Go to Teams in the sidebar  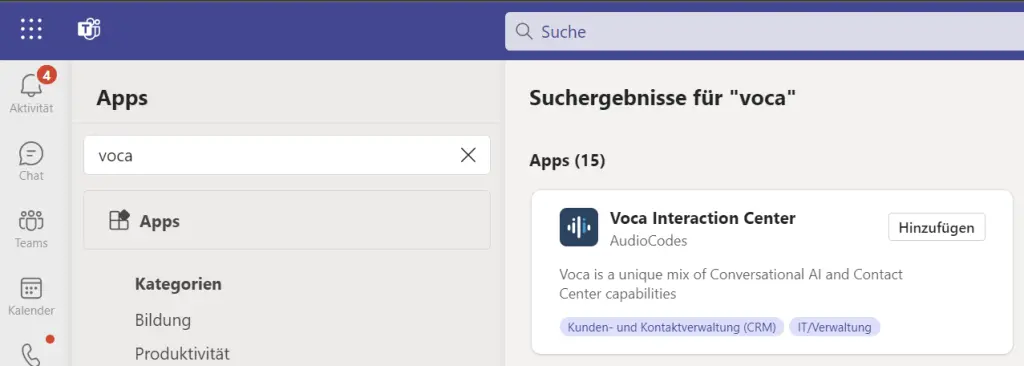tap(31, 229)
